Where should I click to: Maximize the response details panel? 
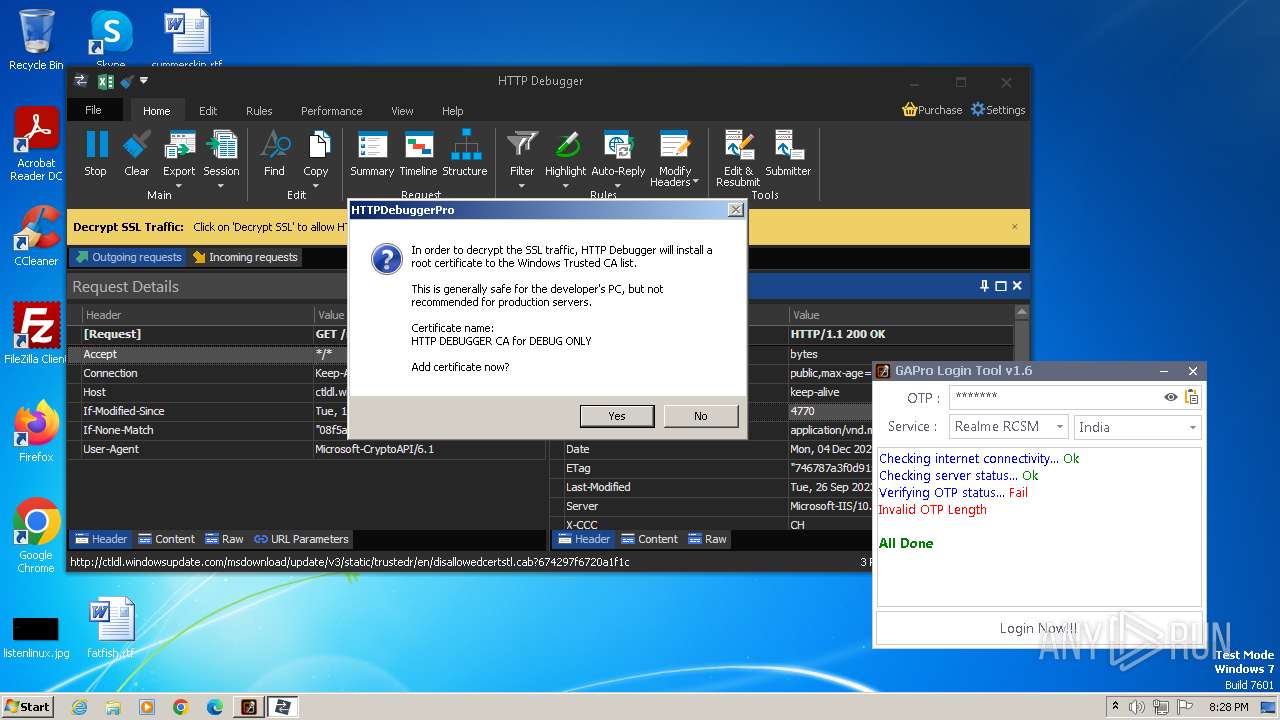1000,286
